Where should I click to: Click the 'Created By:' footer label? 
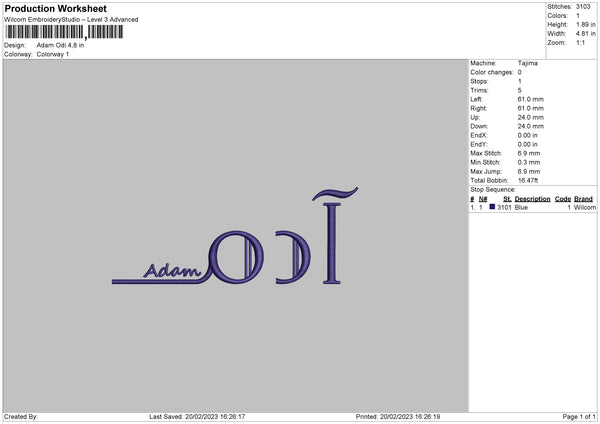[21, 417]
